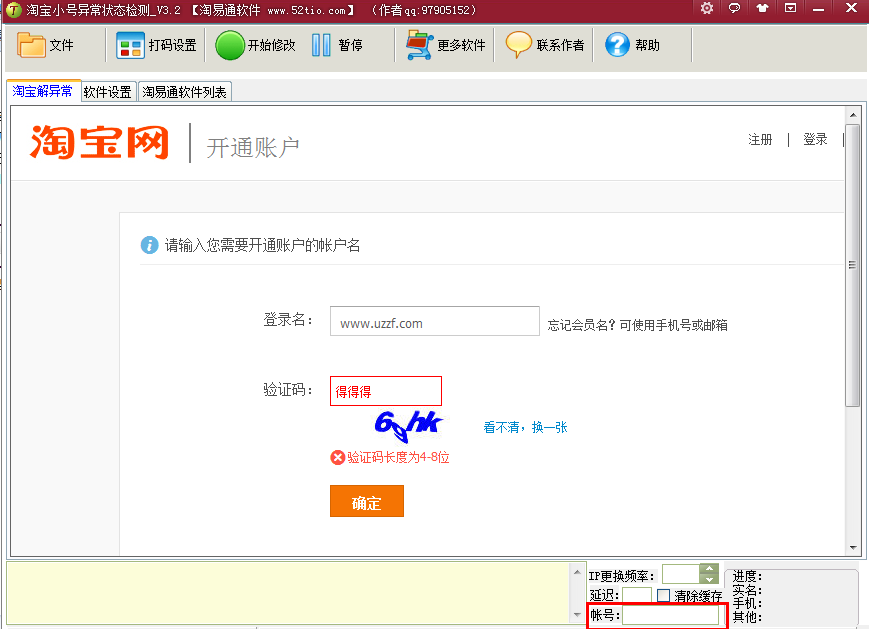The width and height of the screenshot is (869, 629).
Task: Click the blue info icon beside the prompt
Action: tap(149, 244)
